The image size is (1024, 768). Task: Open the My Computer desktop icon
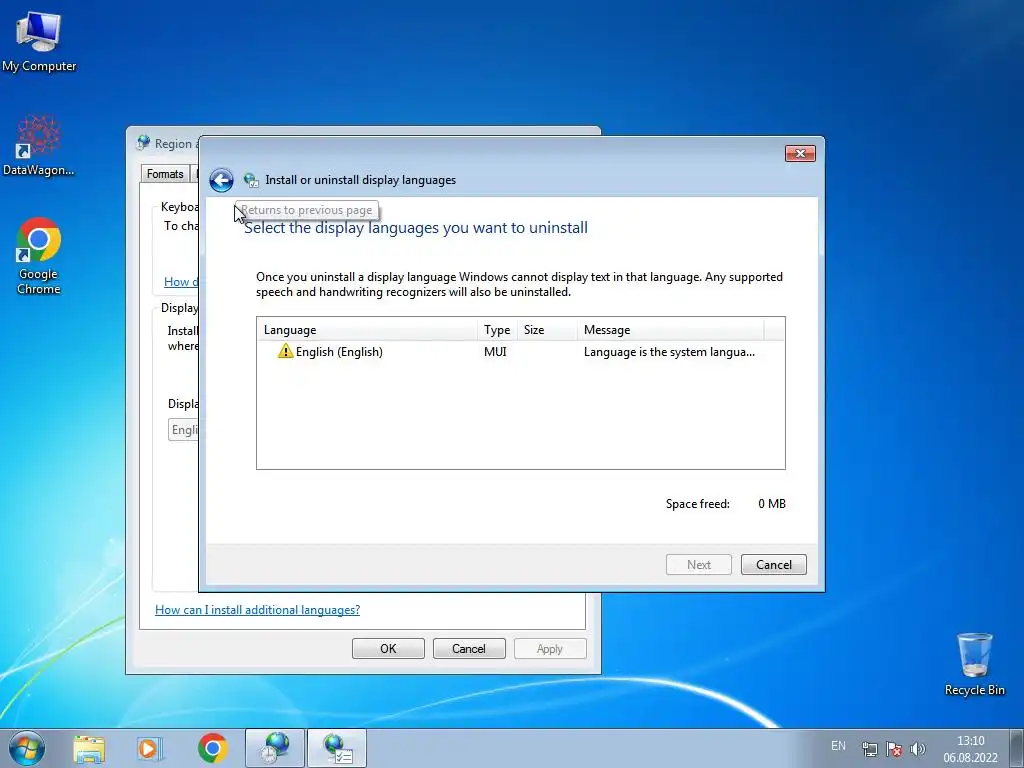(x=39, y=41)
